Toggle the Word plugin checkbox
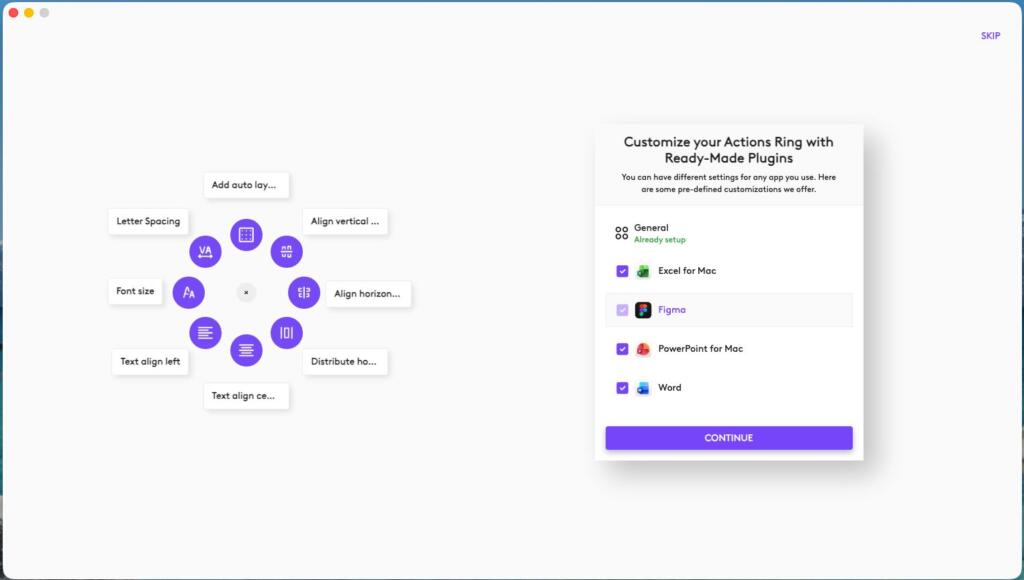 [x=622, y=388]
